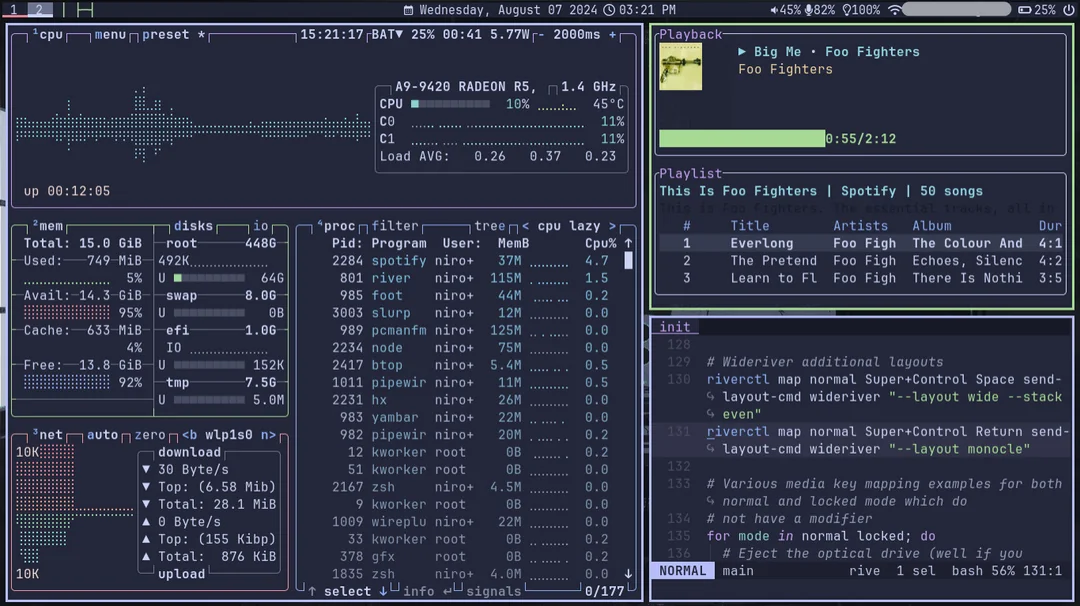Click the layout icon next to workspace tags
This screenshot has height=606, width=1080.
(x=84, y=10)
